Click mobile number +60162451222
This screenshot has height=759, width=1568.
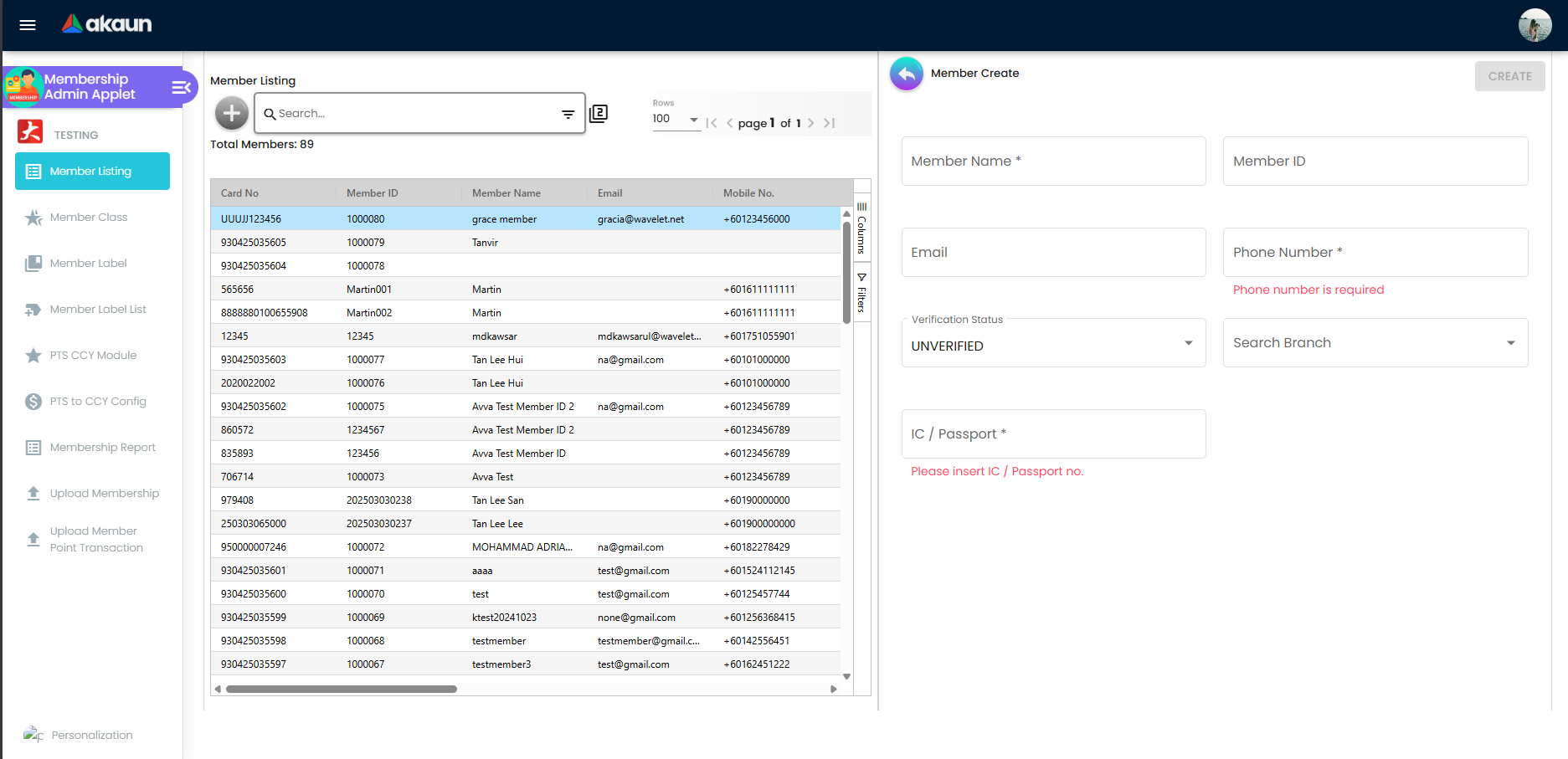coord(757,664)
